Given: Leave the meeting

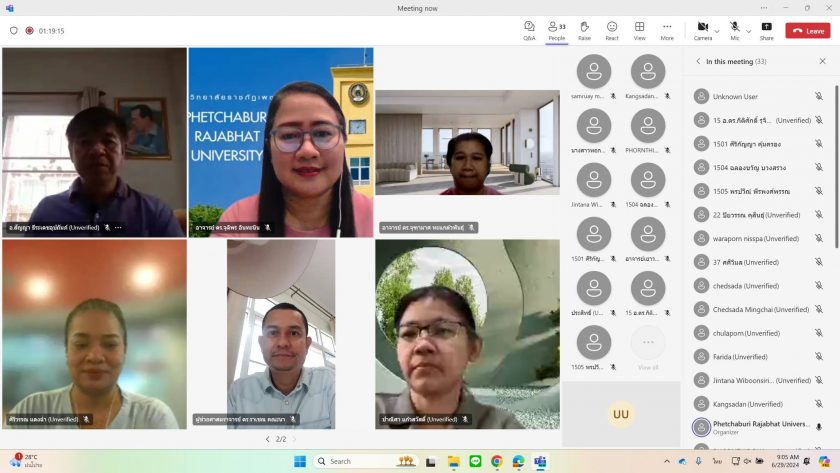Looking at the screenshot, I should tap(808, 30).
